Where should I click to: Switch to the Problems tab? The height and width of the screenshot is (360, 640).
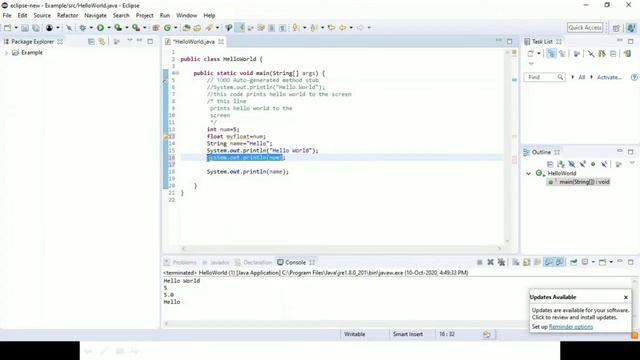click(x=180, y=262)
